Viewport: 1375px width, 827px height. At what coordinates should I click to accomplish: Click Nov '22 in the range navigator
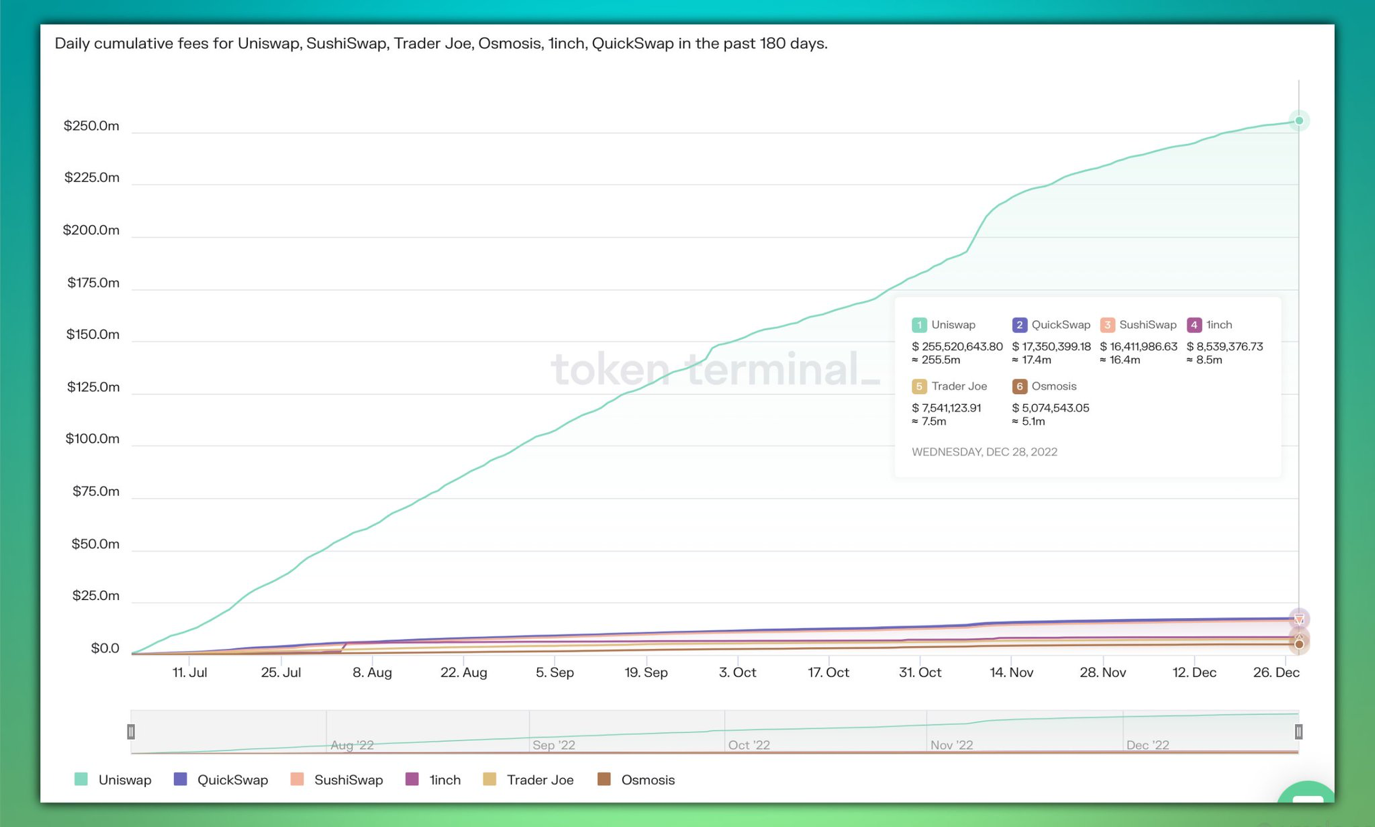951,745
